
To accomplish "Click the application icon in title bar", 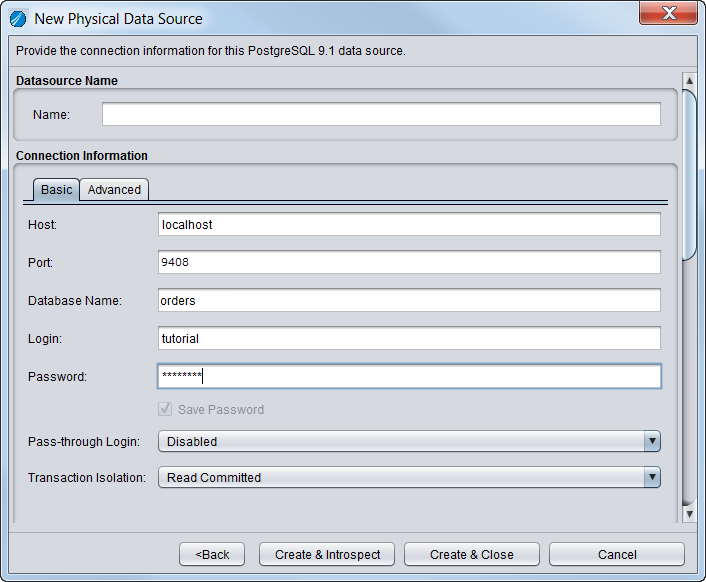I will tap(18, 18).
